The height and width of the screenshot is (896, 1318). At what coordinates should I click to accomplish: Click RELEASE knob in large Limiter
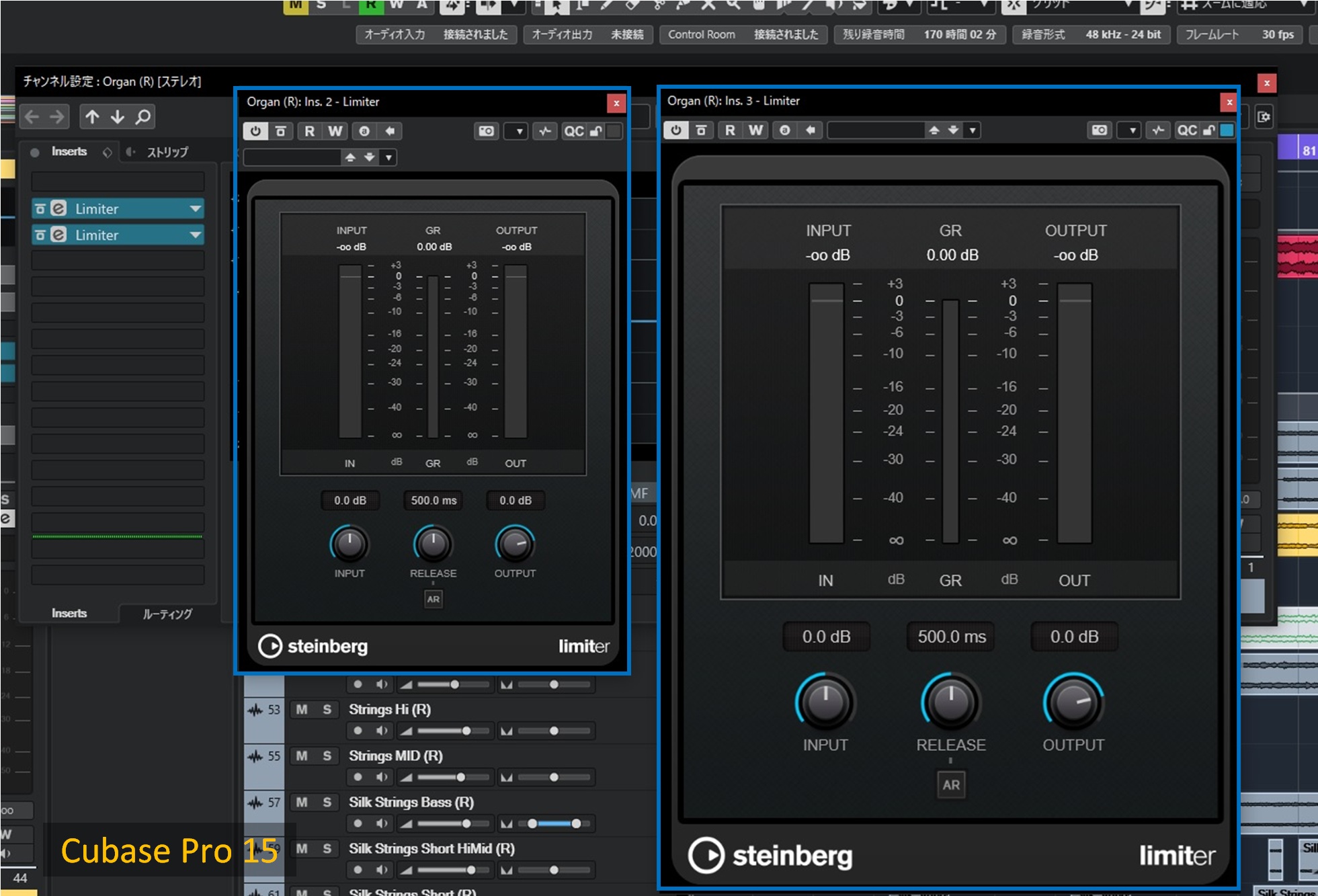[x=950, y=702]
